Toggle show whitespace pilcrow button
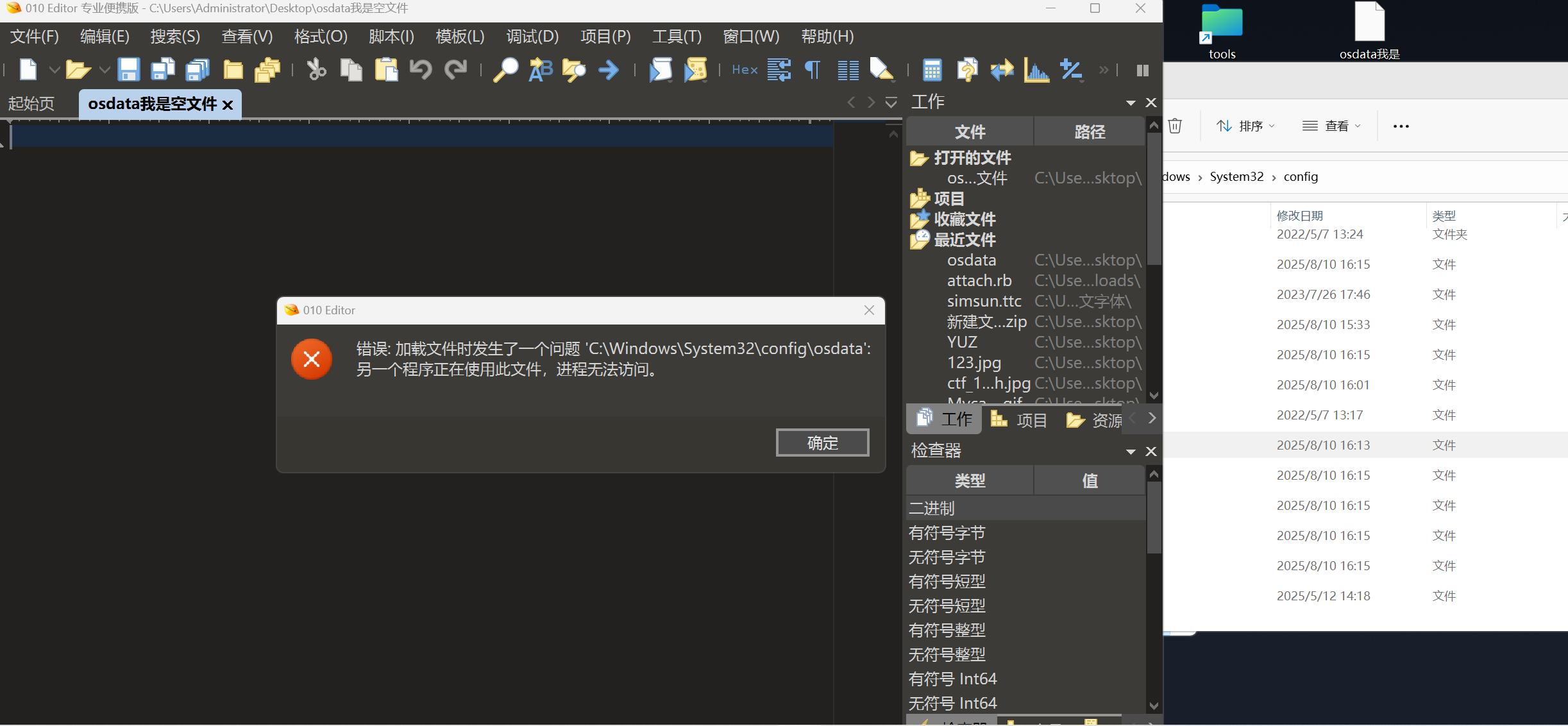The width and height of the screenshot is (1568, 726). coord(813,69)
